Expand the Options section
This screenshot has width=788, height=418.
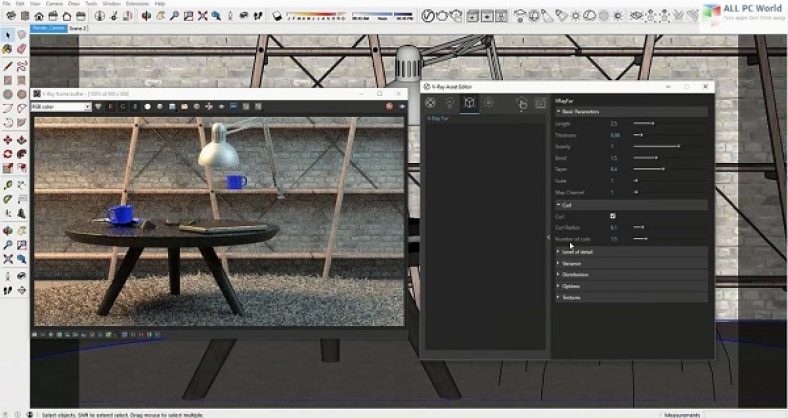point(631,286)
